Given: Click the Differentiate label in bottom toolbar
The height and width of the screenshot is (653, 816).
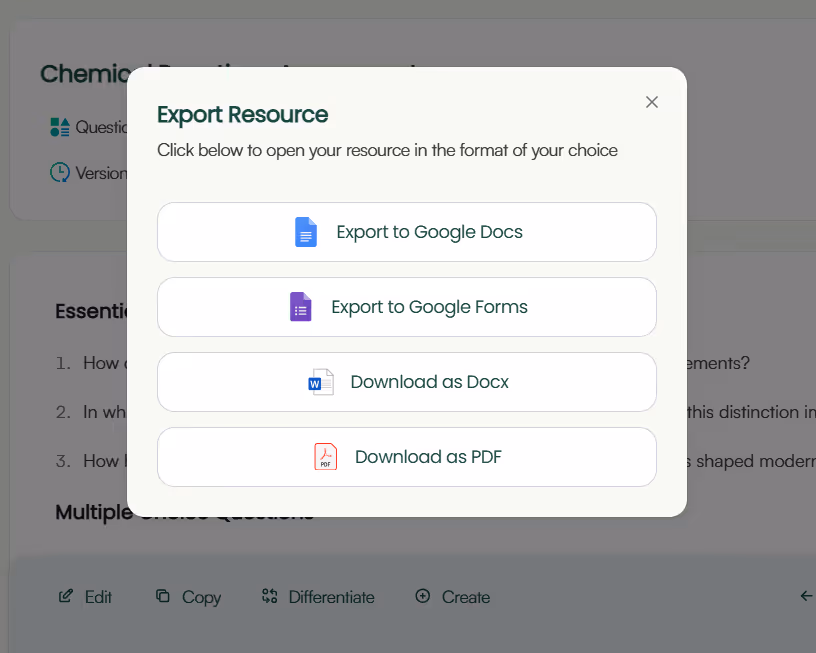Looking at the screenshot, I should [332, 597].
